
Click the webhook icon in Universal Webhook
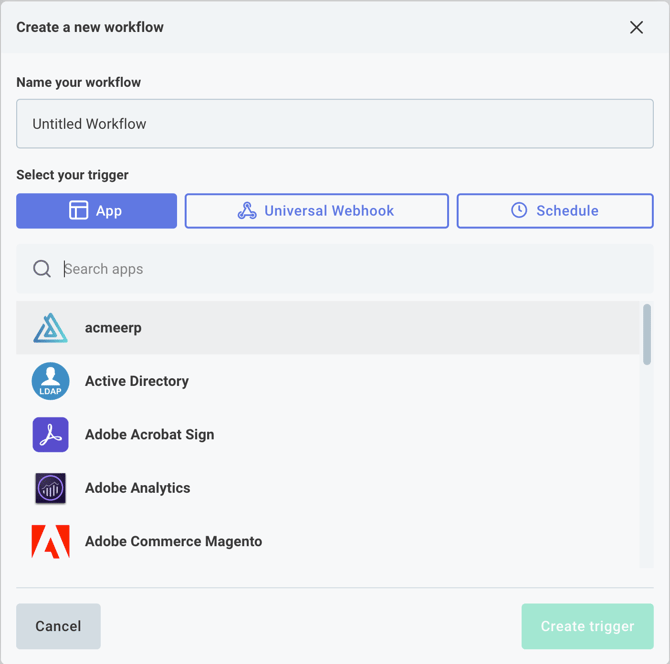[x=247, y=211]
